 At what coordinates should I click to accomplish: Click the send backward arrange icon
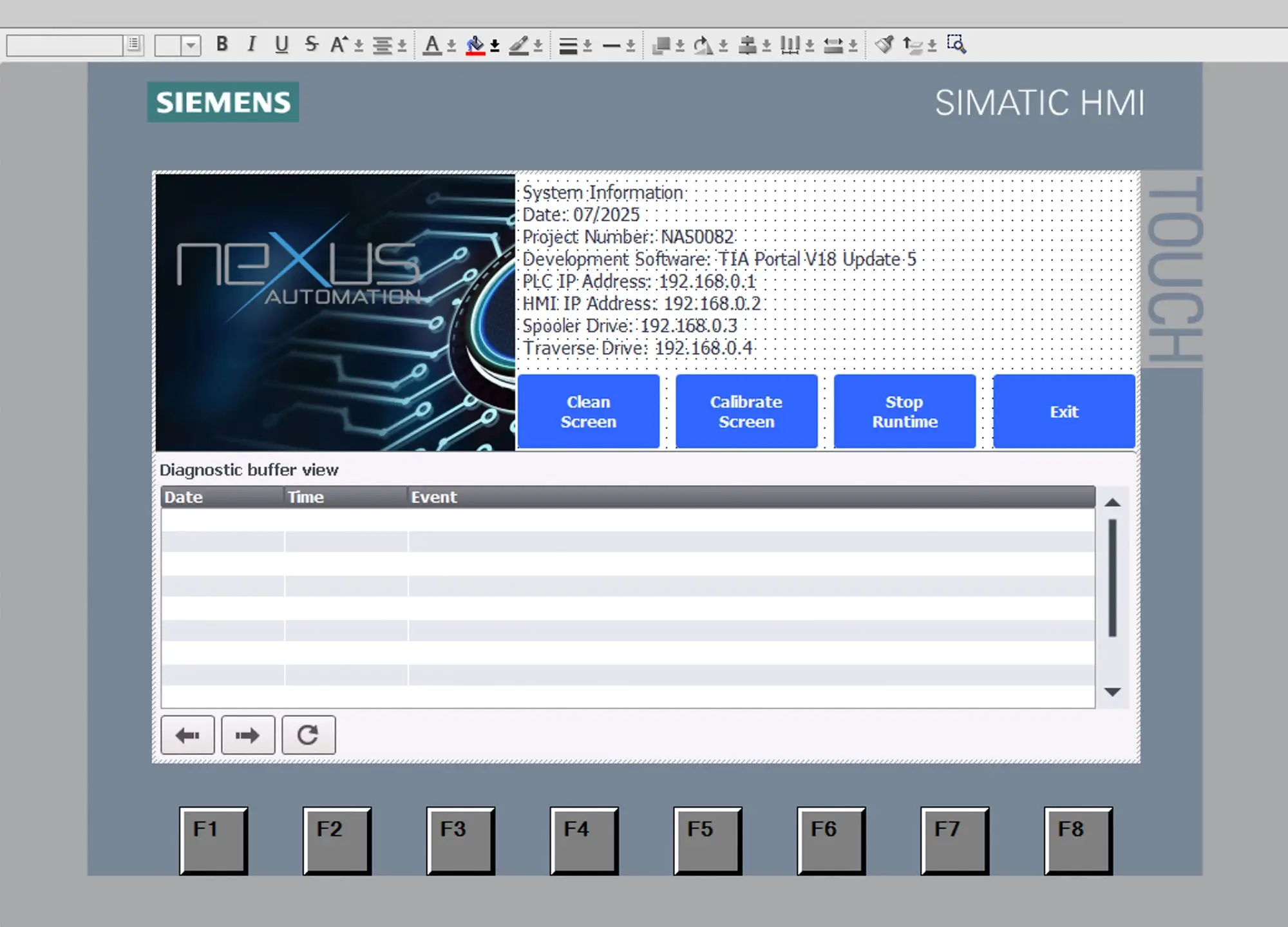point(663,45)
